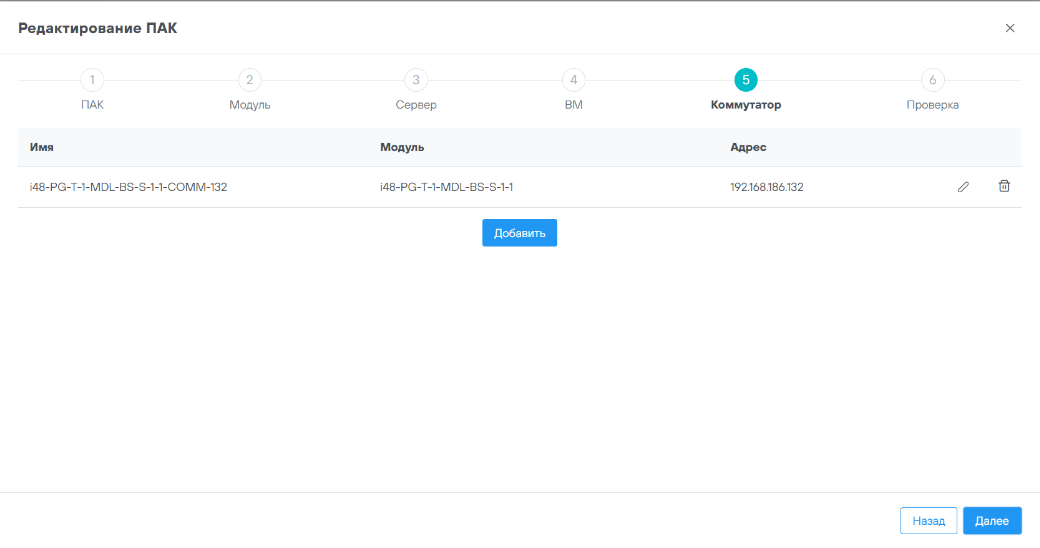Viewport: 1040px width, 548px height.
Task: Go to step 1 circle ПАК
Action: coord(92,80)
